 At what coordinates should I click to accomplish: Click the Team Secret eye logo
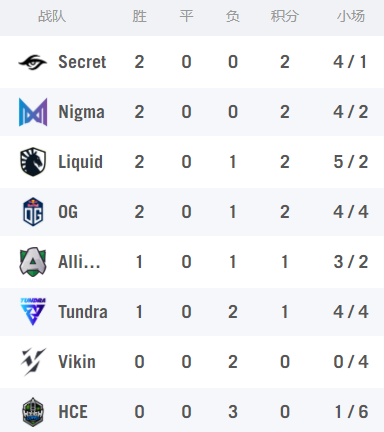pyautogui.click(x=33, y=62)
